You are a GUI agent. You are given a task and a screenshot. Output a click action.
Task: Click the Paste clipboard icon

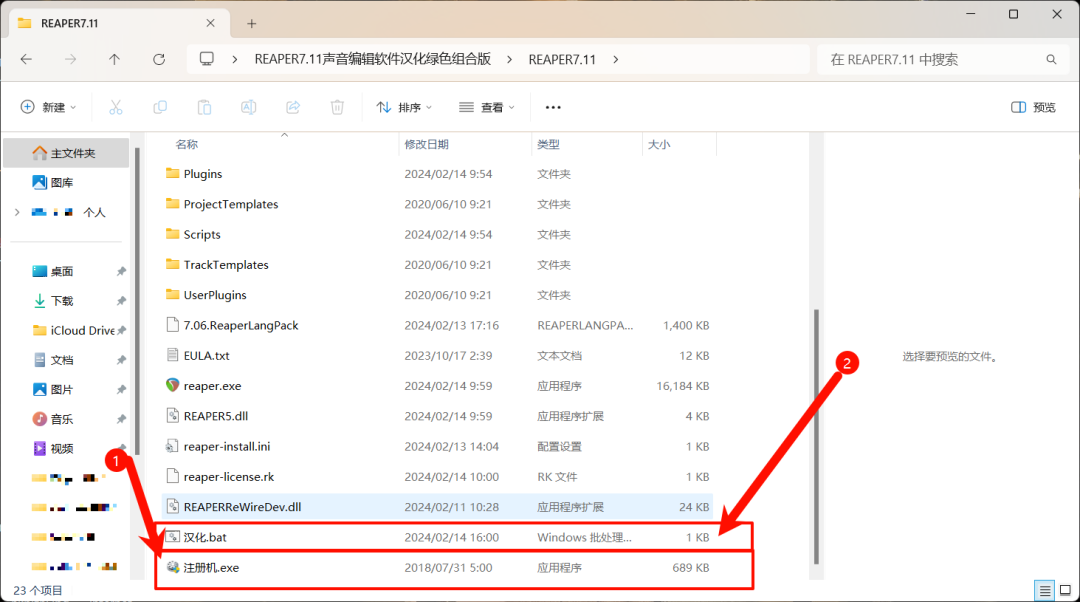[x=205, y=107]
